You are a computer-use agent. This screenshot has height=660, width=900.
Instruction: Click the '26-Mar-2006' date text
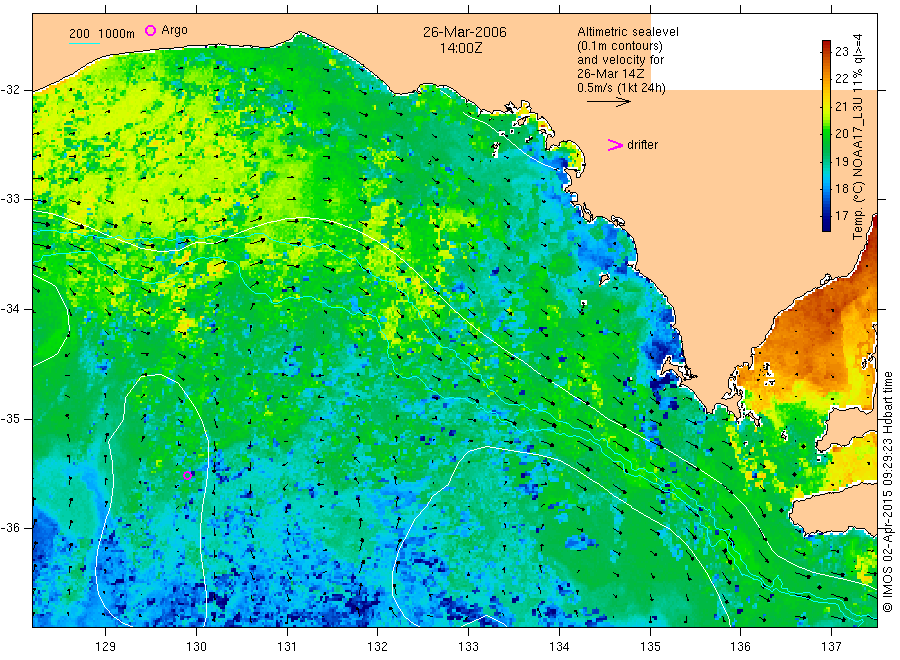click(x=465, y=32)
